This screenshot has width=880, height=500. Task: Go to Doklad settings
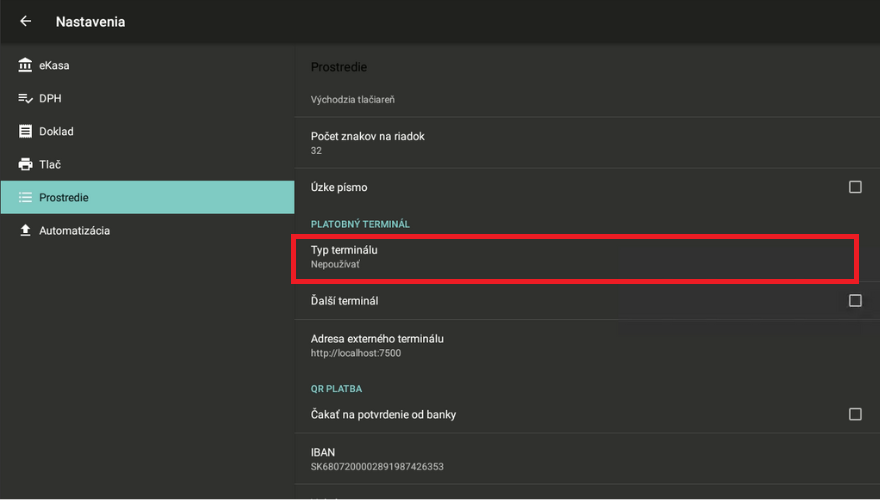56,131
